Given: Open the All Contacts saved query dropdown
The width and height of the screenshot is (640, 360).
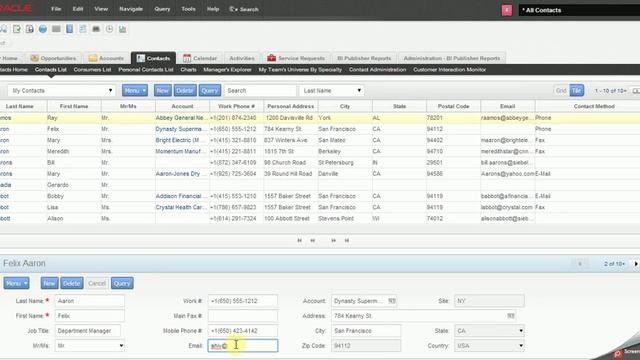Looking at the screenshot, I should pos(579,10).
